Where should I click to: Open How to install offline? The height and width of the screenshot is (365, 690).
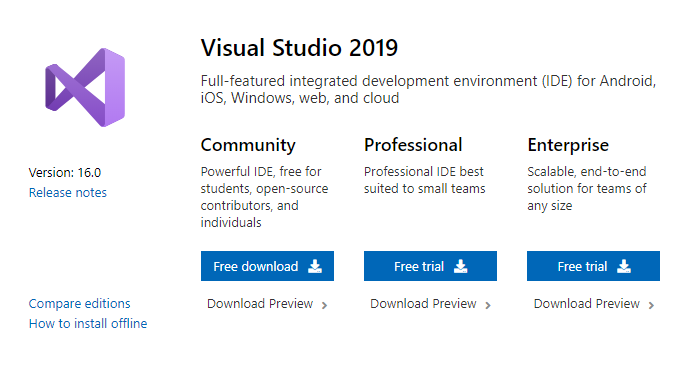click(88, 324)
